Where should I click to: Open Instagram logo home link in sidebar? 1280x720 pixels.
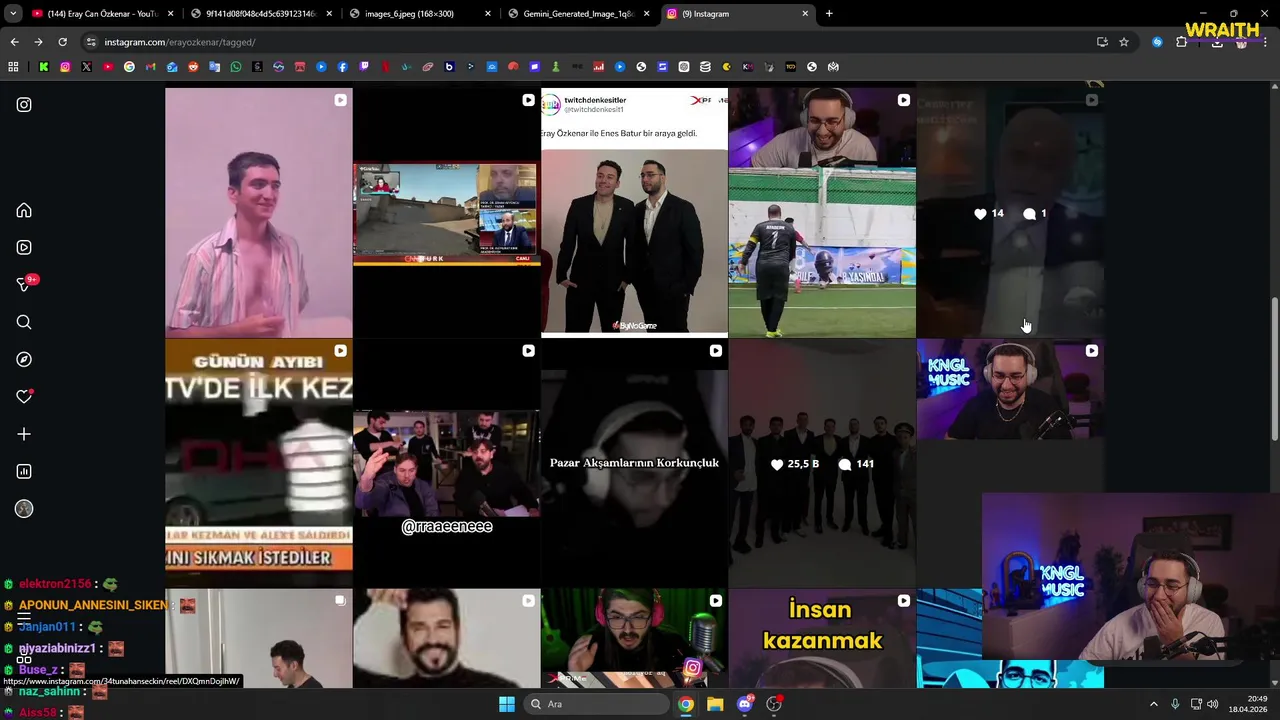24,105
